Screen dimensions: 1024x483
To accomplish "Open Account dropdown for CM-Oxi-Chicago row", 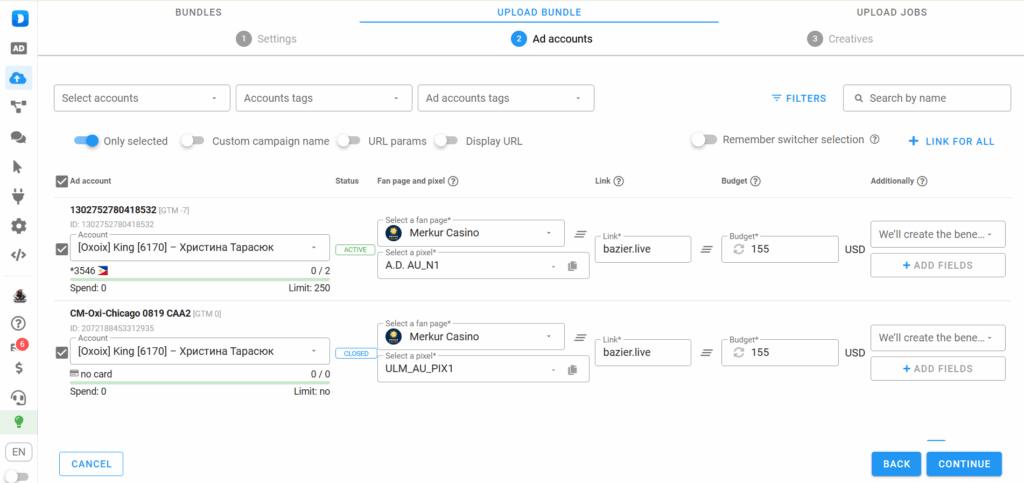I will (200, 351).
